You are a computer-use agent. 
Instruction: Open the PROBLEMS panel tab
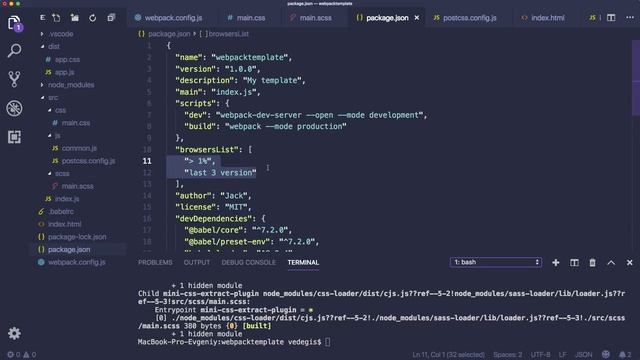pos(155,262)
